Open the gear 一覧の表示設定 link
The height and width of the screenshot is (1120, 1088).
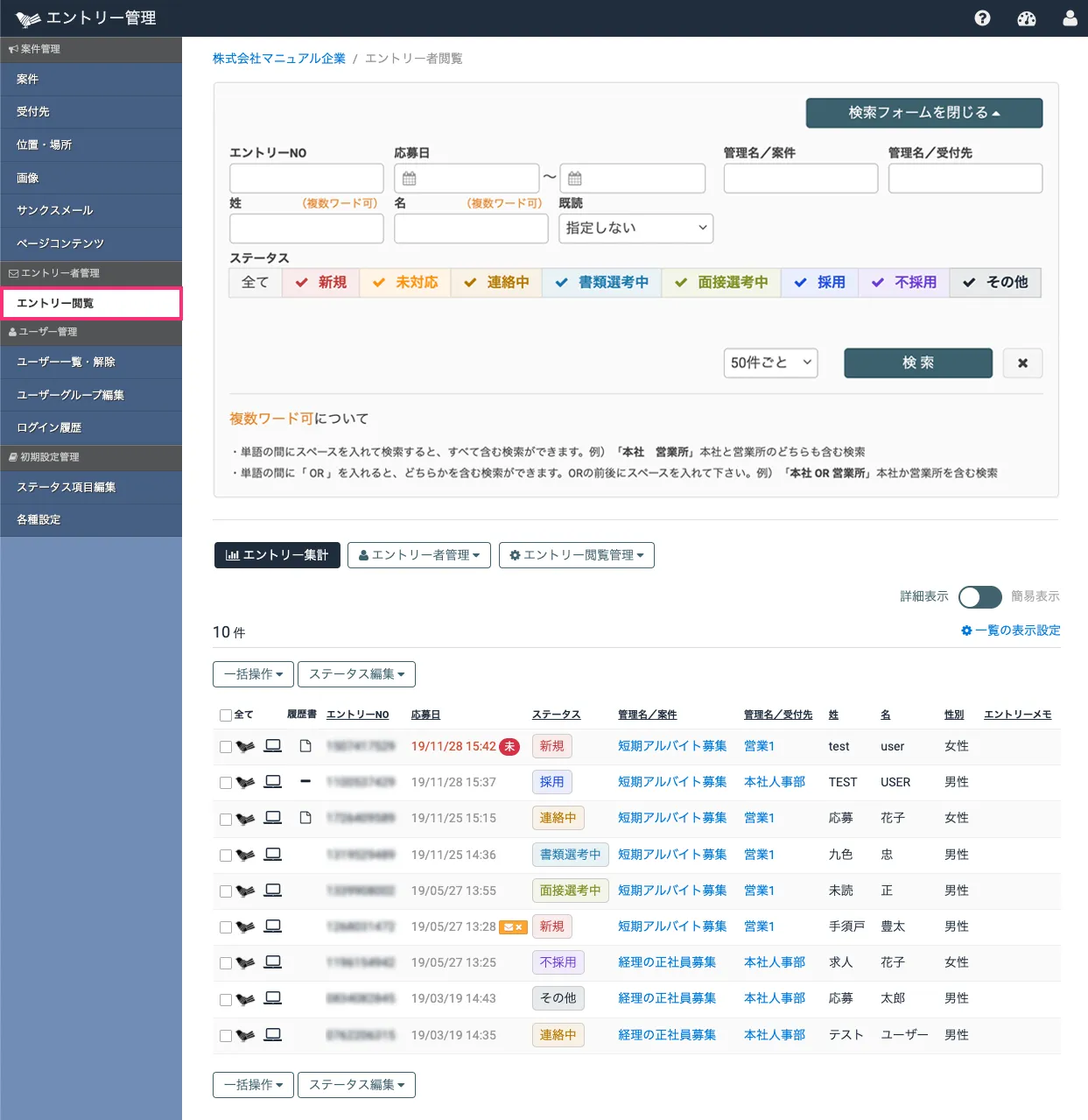click(x=1011, y=630)
